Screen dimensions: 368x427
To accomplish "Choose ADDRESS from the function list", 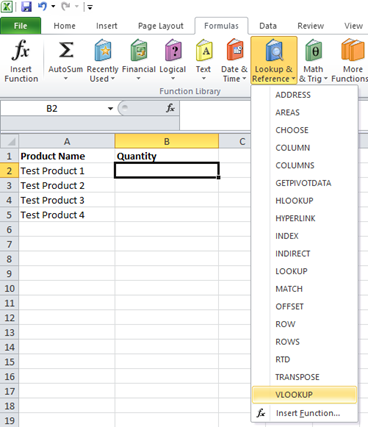I will [304, 95].
